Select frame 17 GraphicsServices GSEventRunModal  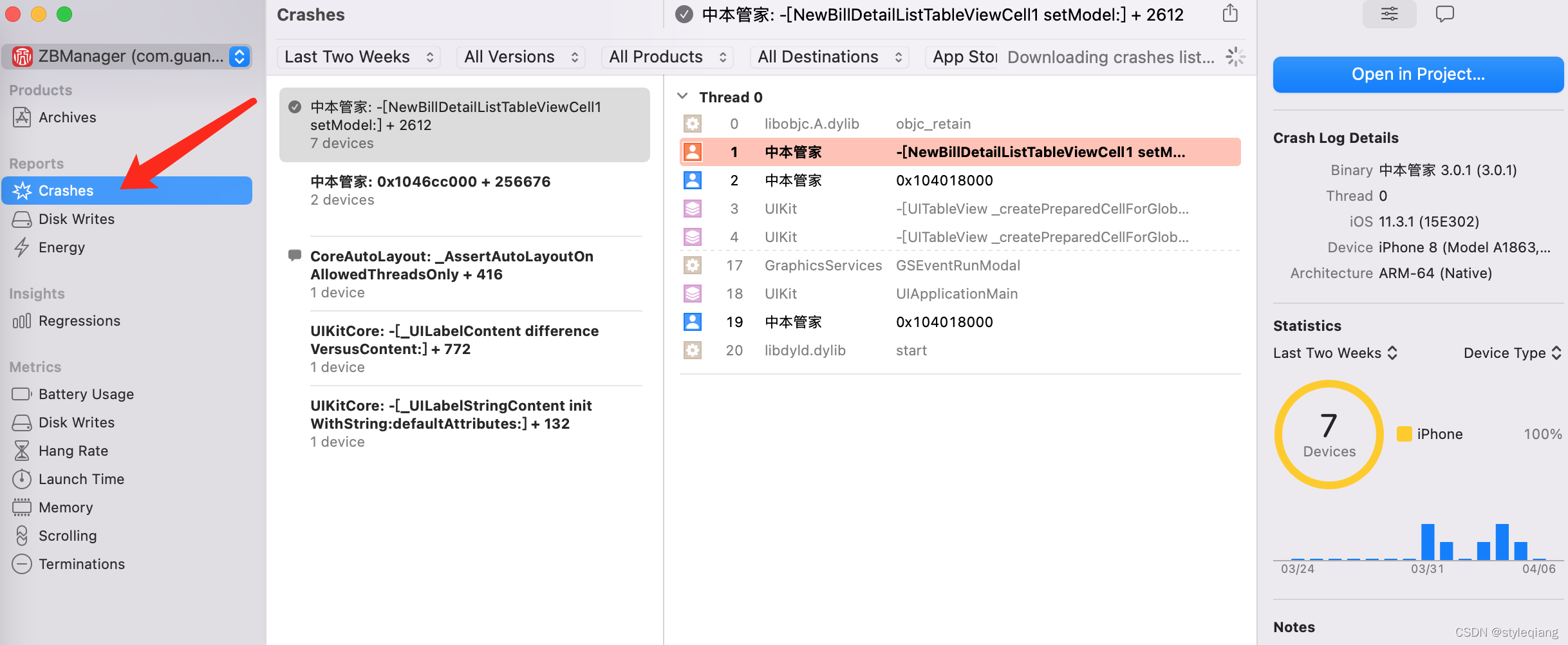[960, 265]
